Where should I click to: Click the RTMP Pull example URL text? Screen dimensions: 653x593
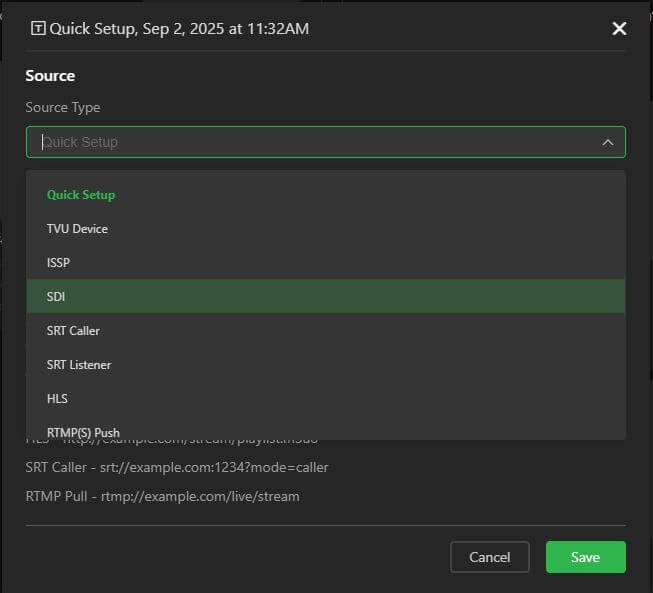pos(162,496)
